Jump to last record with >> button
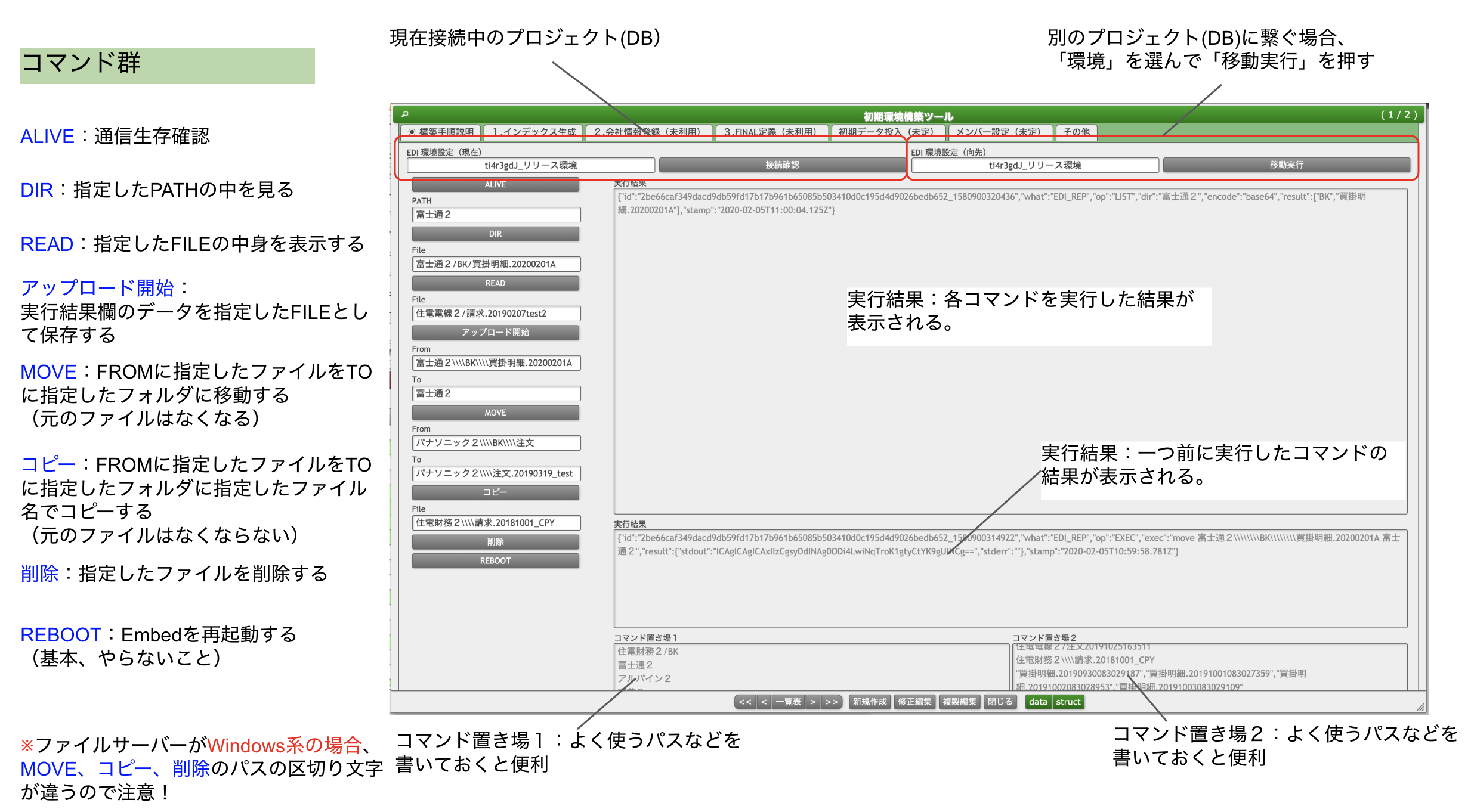1471x812 pixels. click(x=832, y=702)
